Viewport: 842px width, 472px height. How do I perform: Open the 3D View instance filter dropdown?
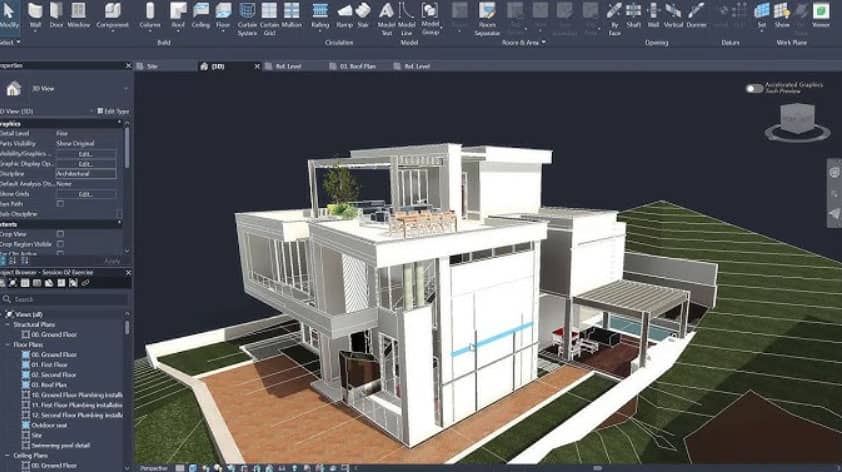[x=91, y=111]
